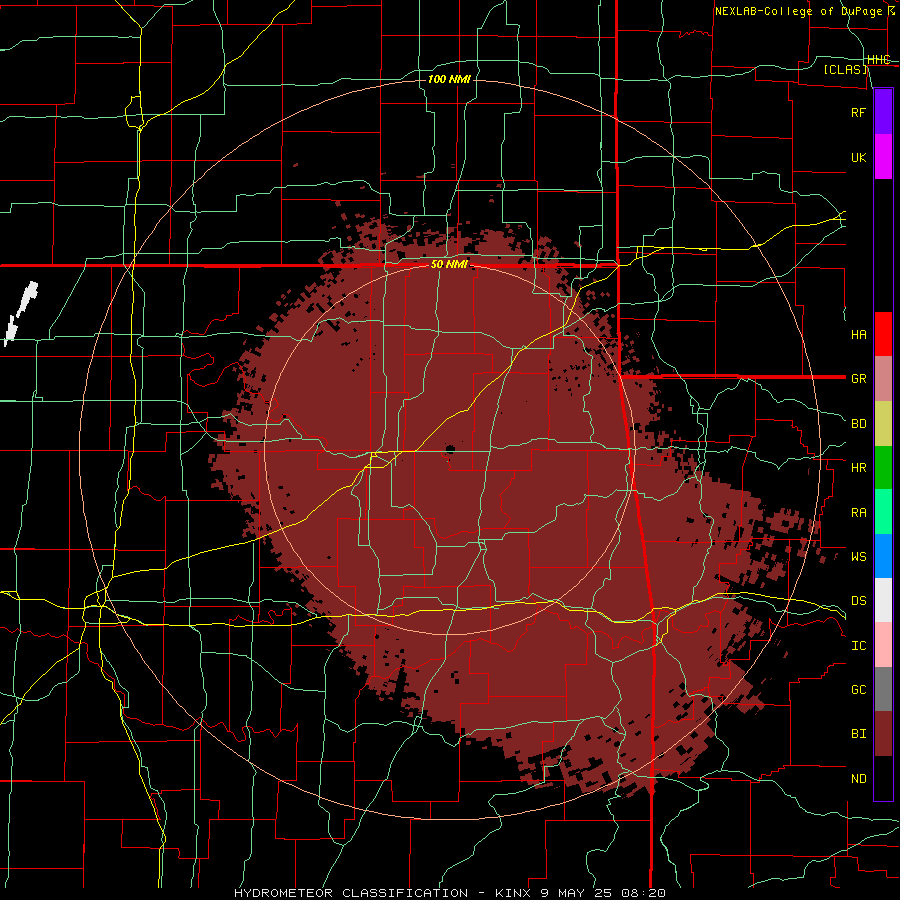Click the WS legend label
Viewport: 900px width, 900px height.
[x=858, y=556]
